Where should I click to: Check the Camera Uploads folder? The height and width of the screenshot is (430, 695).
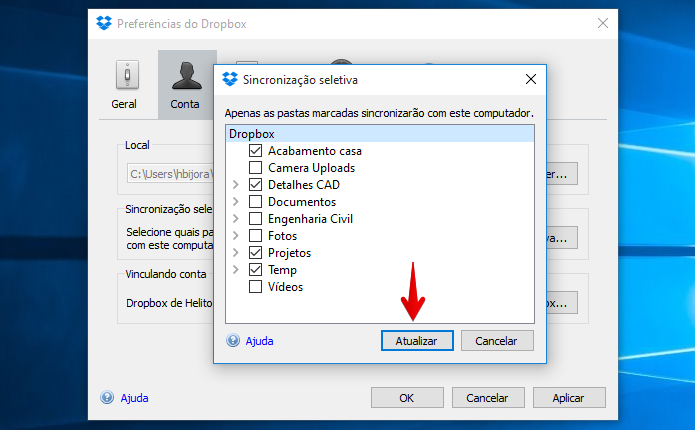click(x=255, y=168)
